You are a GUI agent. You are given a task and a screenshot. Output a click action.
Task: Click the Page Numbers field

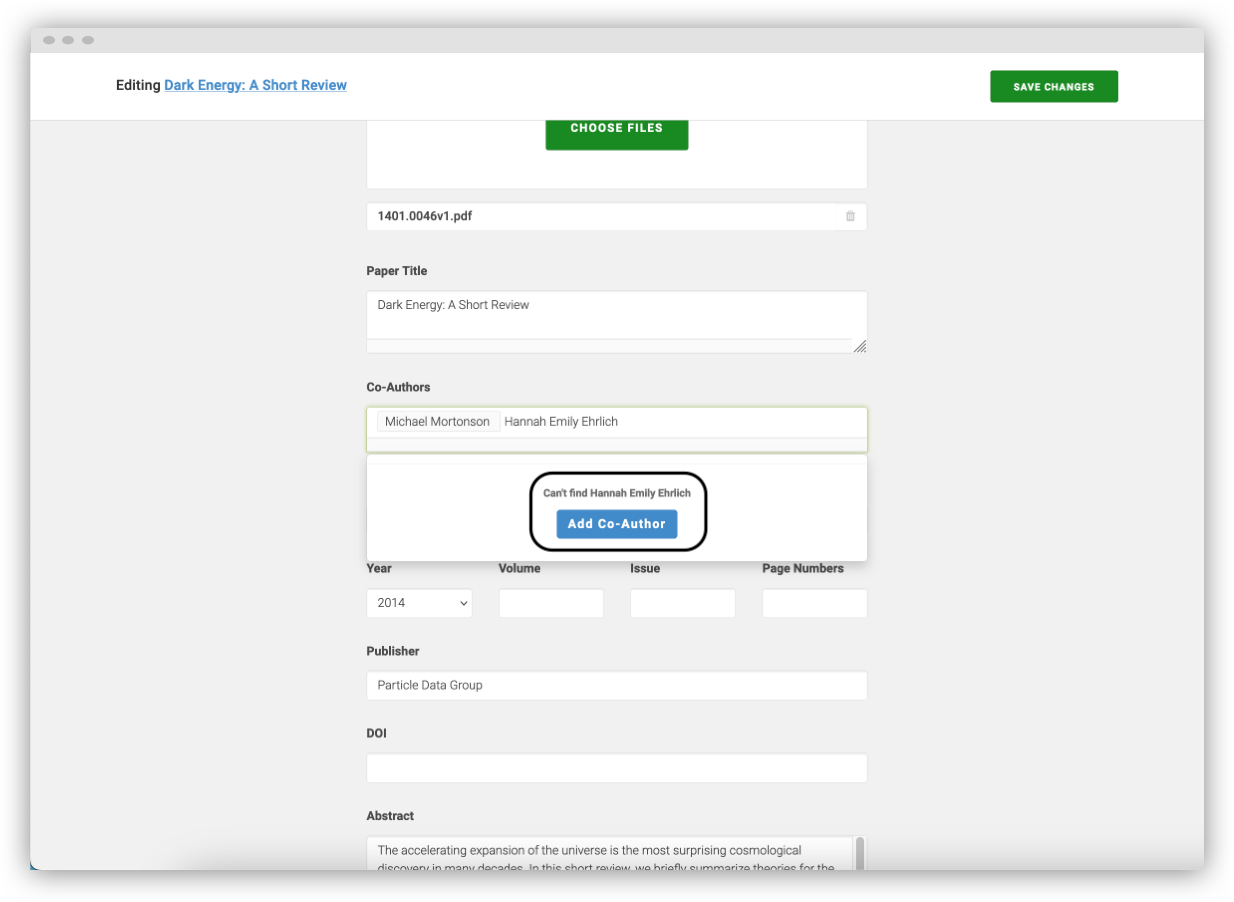[814, 603]
